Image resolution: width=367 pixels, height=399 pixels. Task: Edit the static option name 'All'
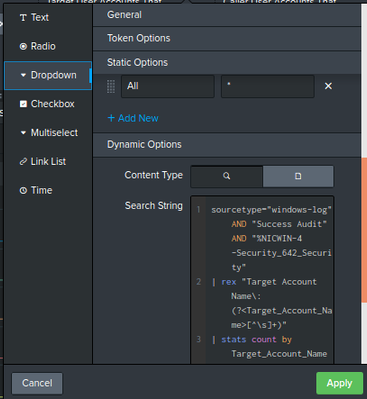(x=168, y=86)
